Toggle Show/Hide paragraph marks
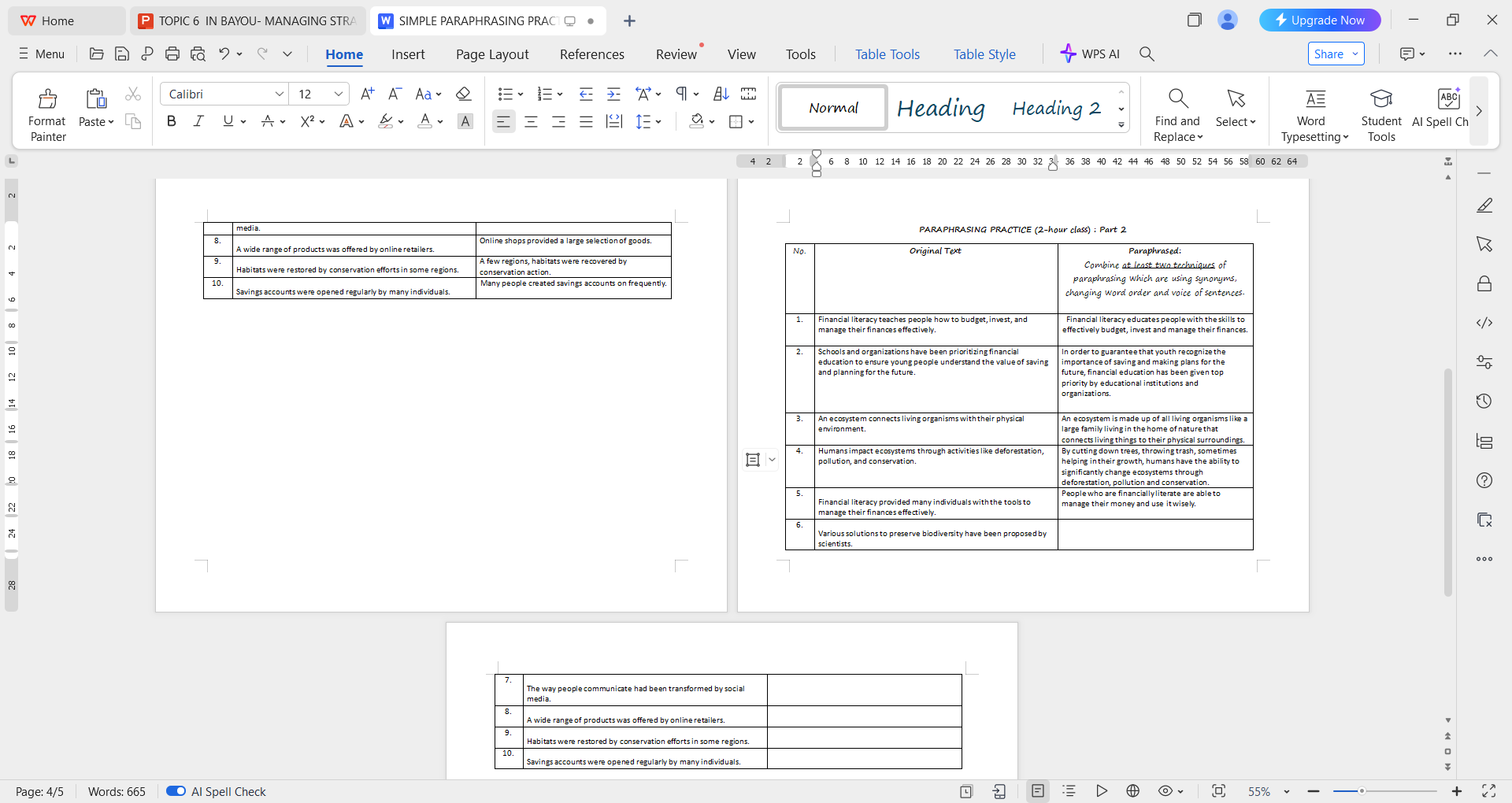Screen dimensions: 1512x803 (x=681, y=94)
